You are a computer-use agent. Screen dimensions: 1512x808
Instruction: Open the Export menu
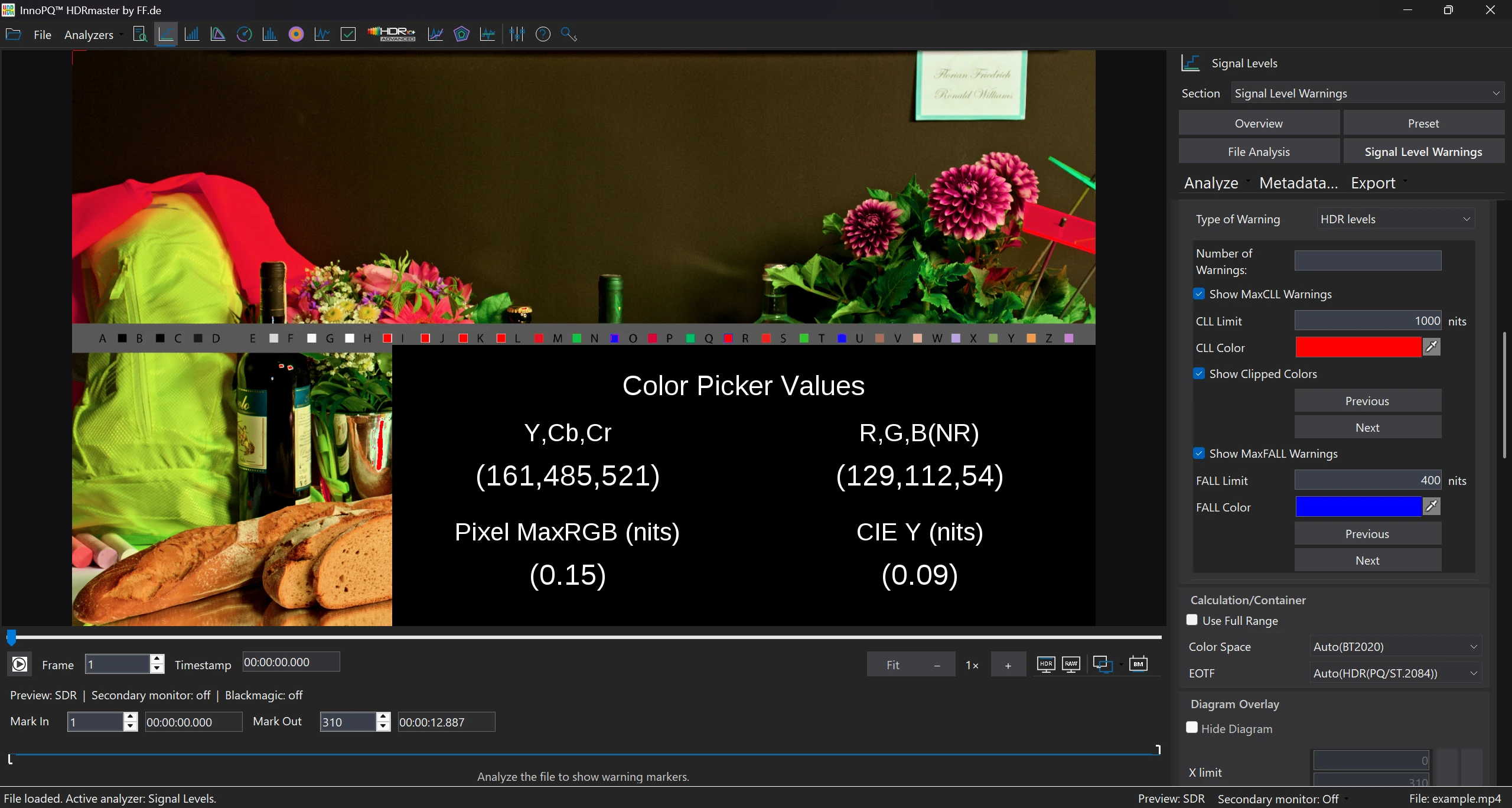[x=1379, y=183]
